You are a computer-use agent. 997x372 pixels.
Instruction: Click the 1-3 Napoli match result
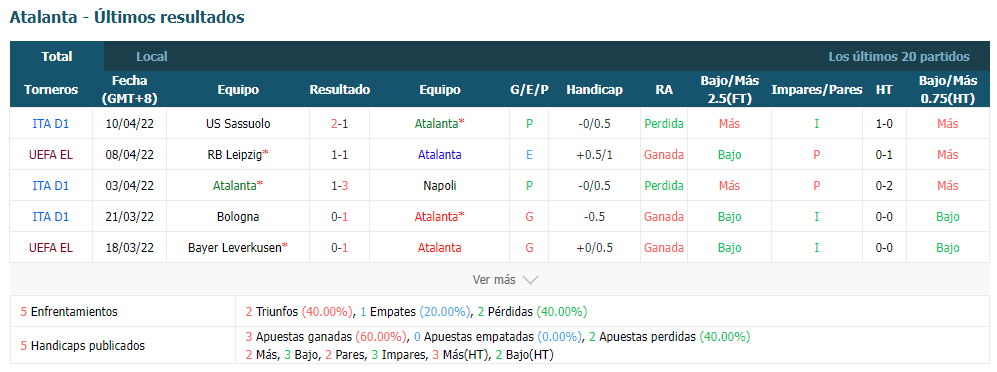pyautogui.click(x=340, y=186)
